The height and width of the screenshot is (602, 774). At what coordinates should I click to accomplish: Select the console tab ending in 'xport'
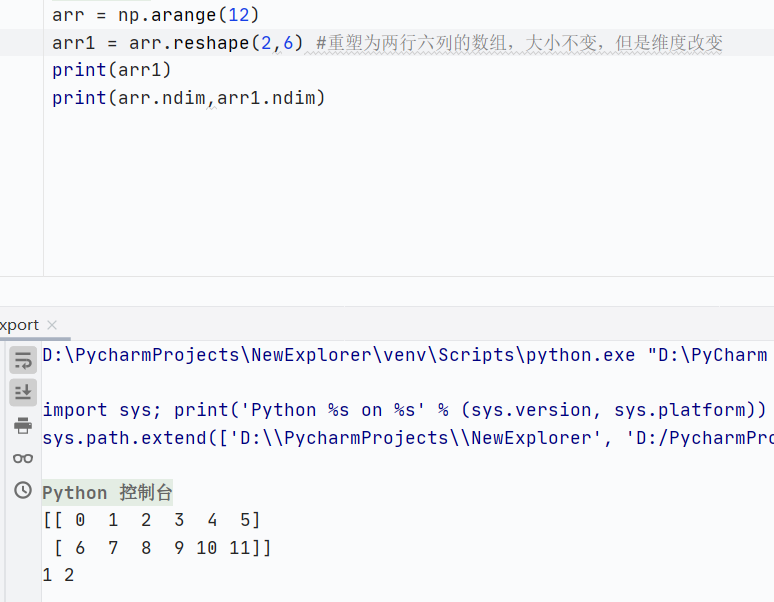[20, 325]
